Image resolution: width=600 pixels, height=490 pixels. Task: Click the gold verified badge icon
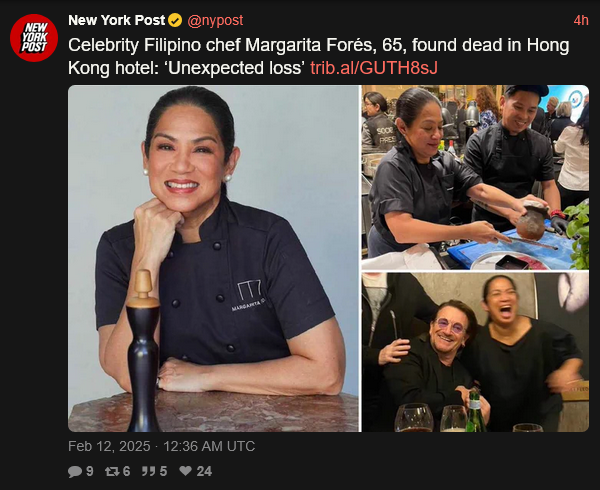(x=175, y=20)
